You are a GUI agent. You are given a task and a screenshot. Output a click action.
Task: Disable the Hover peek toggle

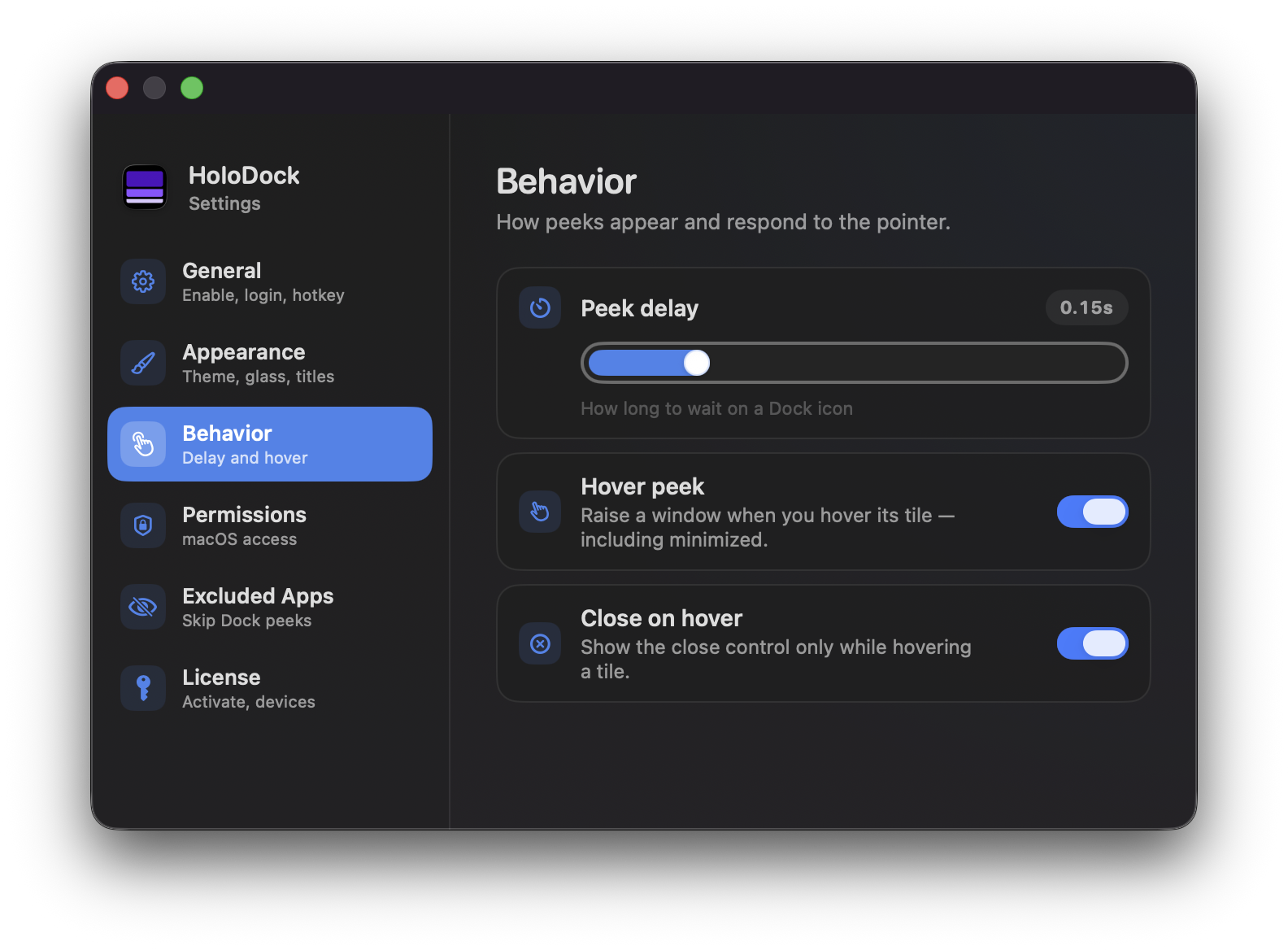(1092, 512)
